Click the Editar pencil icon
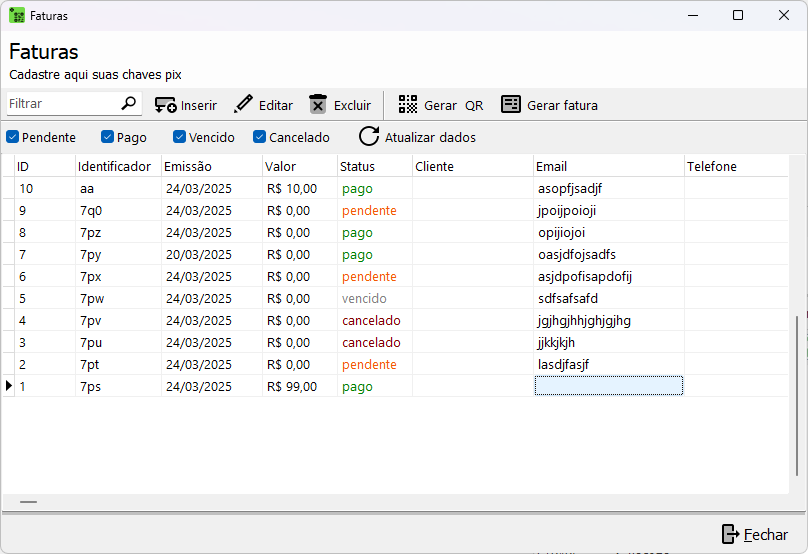The height and width of the screenshot is (554, 808). [243, 105]
